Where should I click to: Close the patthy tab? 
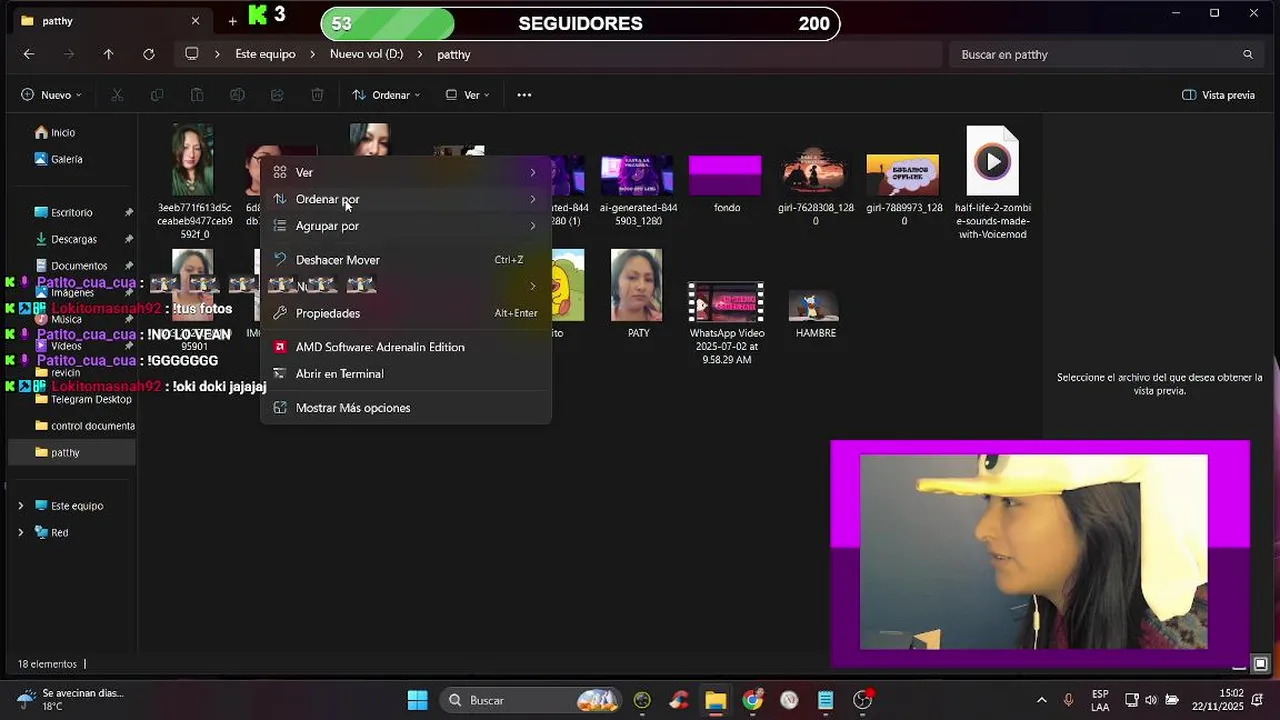(195, 20)
